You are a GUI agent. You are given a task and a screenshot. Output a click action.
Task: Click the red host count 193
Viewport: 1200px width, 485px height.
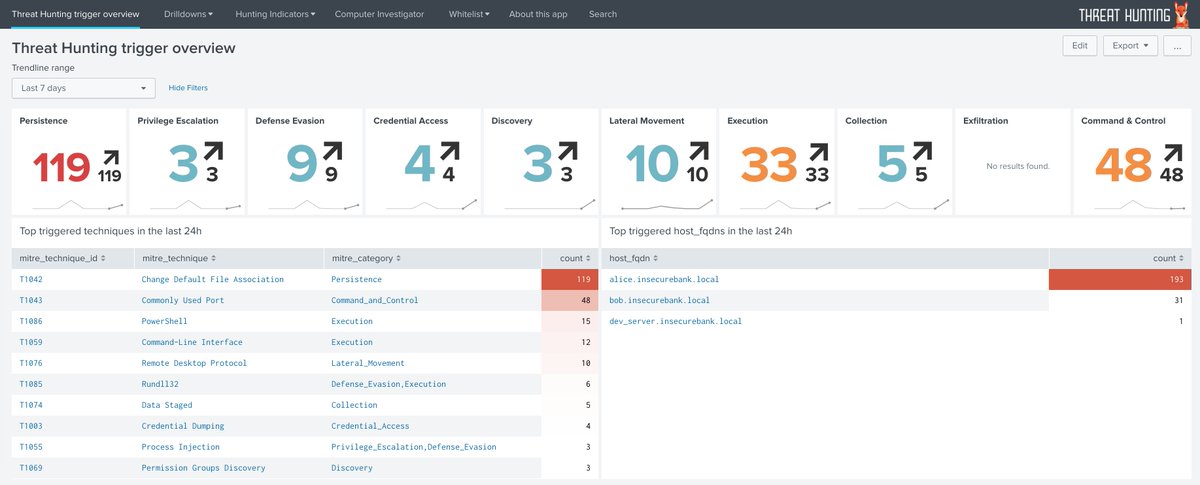click(x=1119, y=279)
